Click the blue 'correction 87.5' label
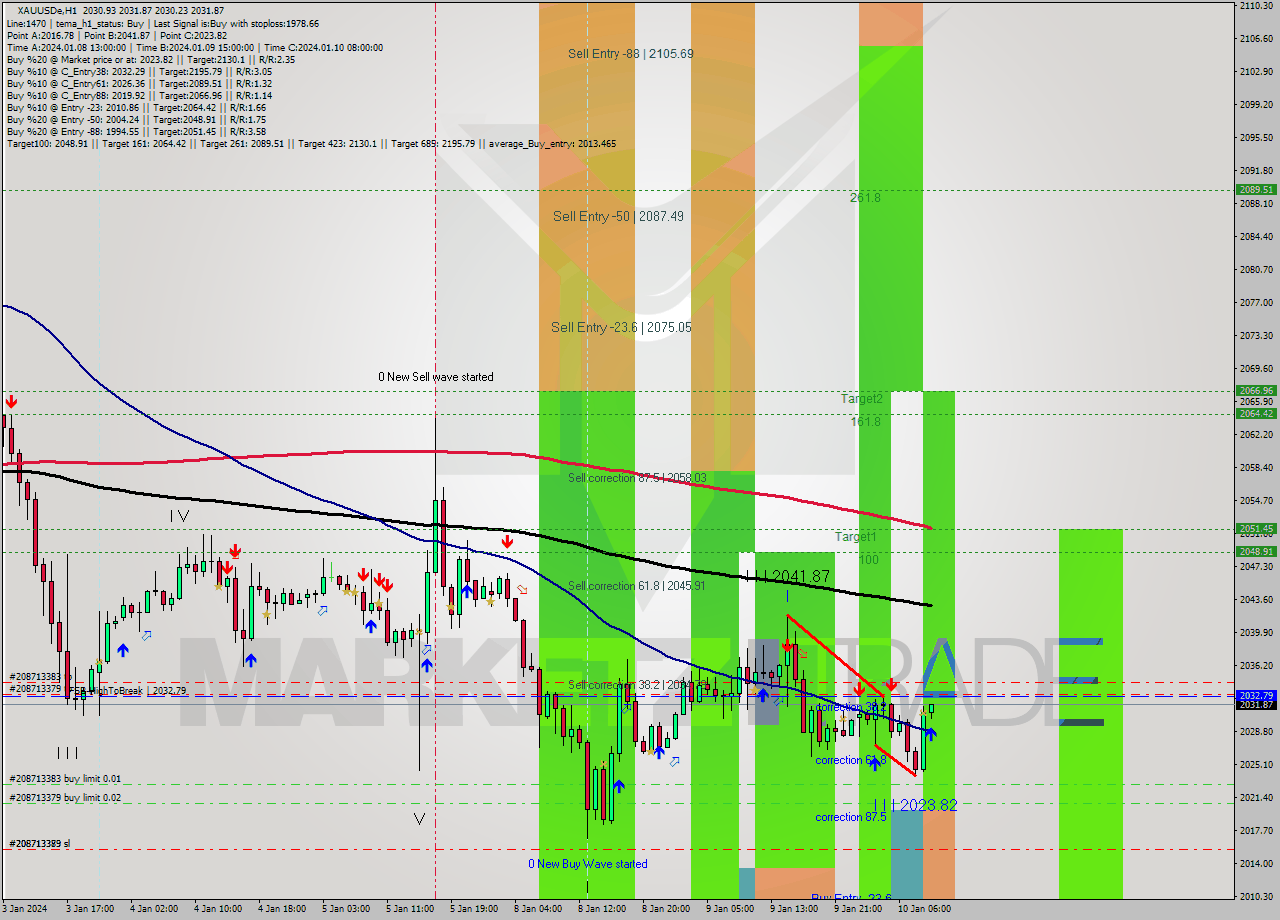Screen dimensions: 1280x920 coord(850,817)
